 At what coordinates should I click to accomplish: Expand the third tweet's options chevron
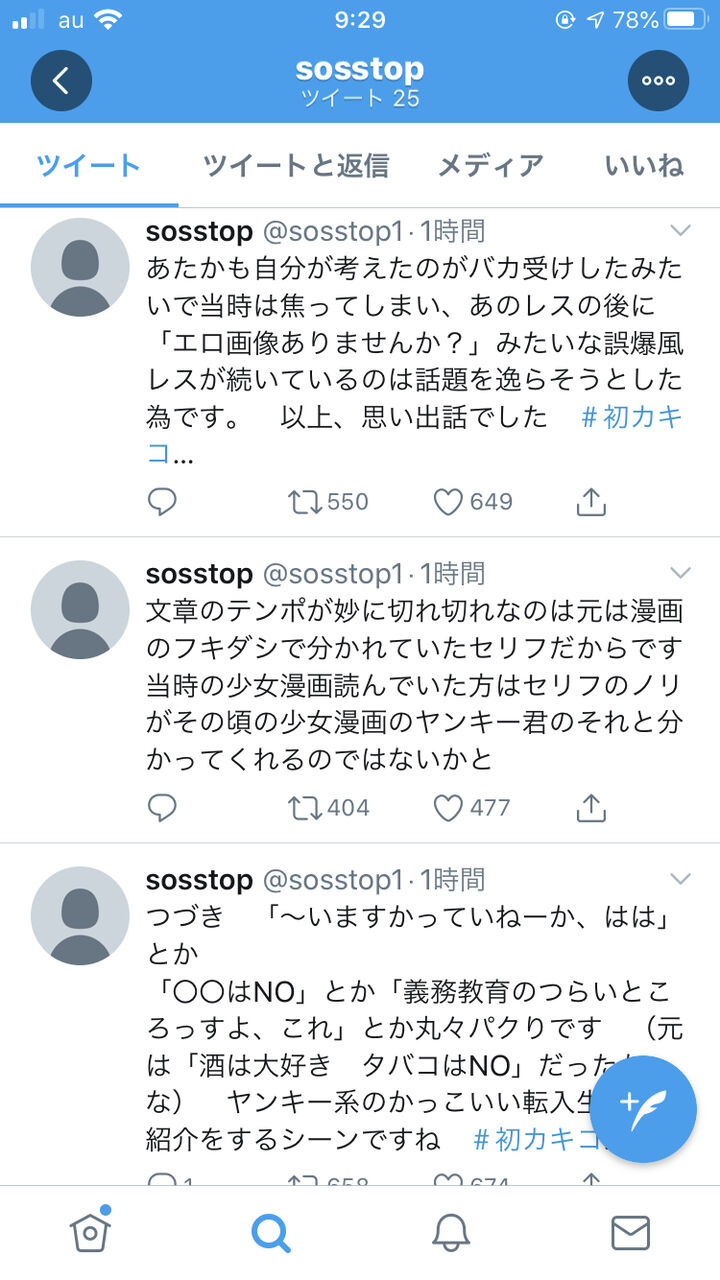click(680, 879)
